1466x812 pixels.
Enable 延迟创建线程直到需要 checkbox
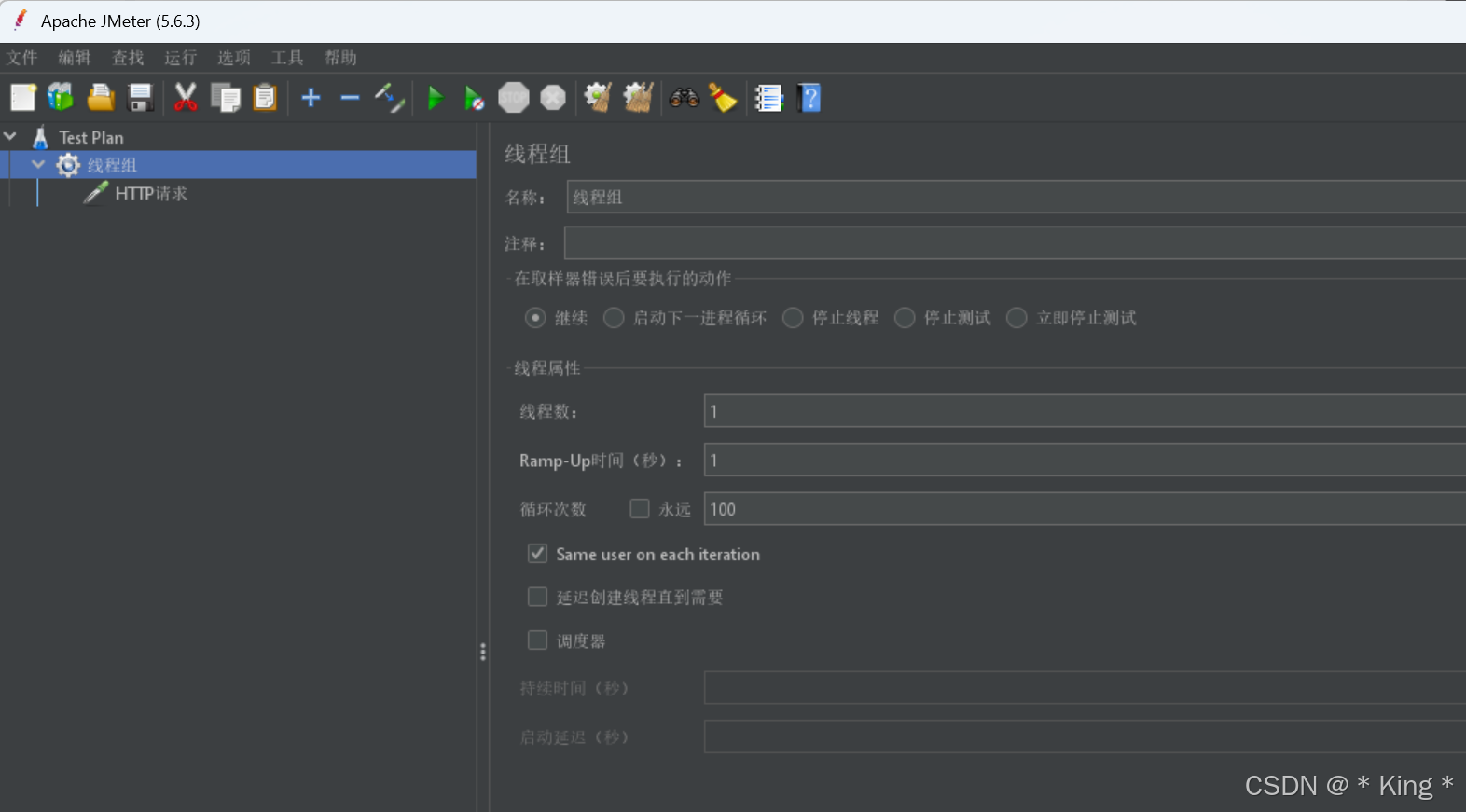pyautogui.click(x=537, y=597)
